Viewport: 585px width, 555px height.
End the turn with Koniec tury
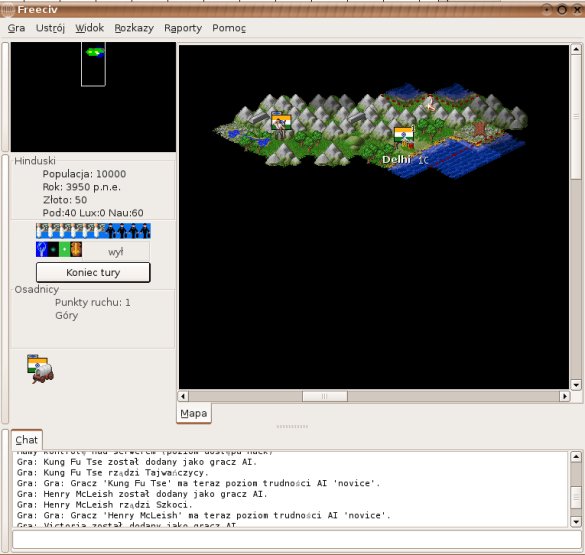click(93, 272)
